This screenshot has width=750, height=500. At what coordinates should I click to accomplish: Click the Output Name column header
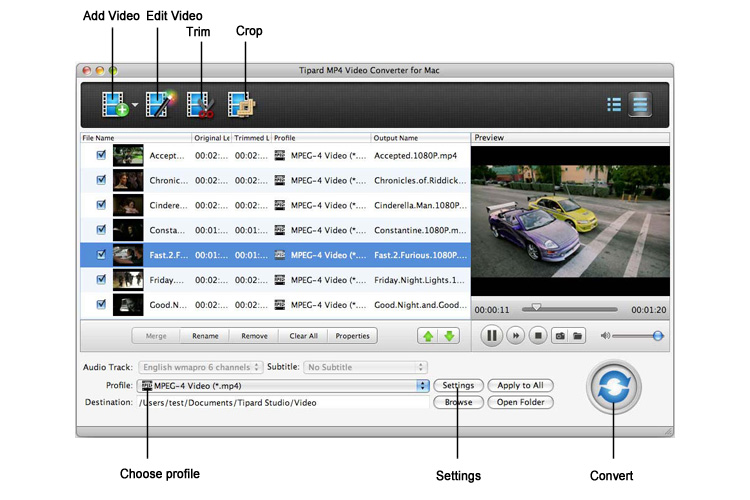pyautogui.click(x=420, y=138)
